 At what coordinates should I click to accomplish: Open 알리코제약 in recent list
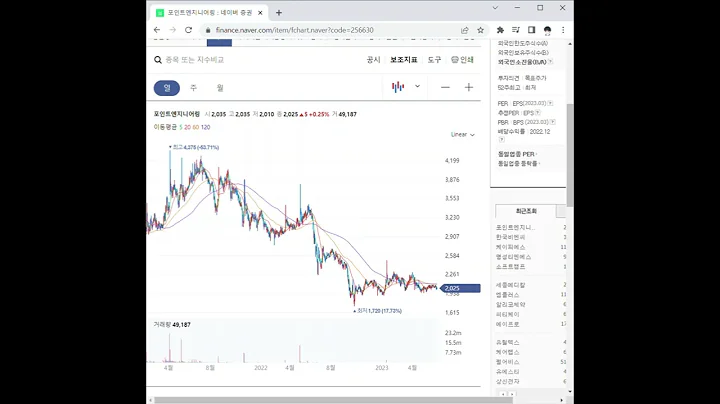click(510, 304)
